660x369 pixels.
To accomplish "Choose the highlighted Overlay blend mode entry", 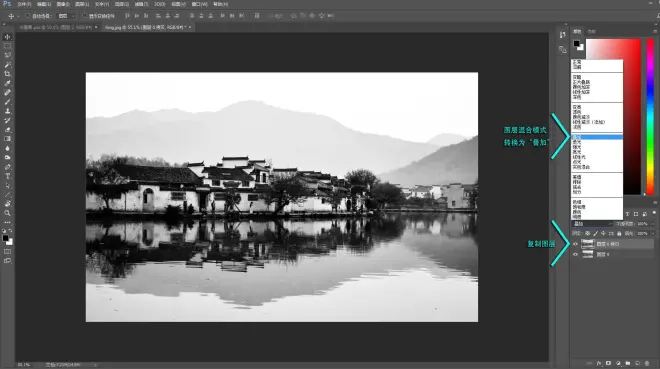I will pyautogui.click(x=597, y=138).
